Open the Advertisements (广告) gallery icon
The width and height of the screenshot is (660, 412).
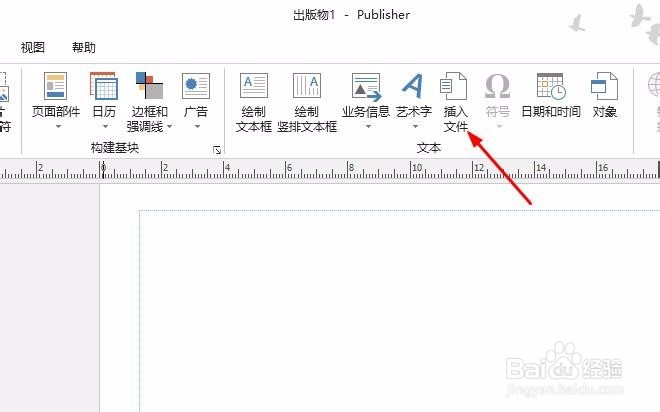click(196, 85)
